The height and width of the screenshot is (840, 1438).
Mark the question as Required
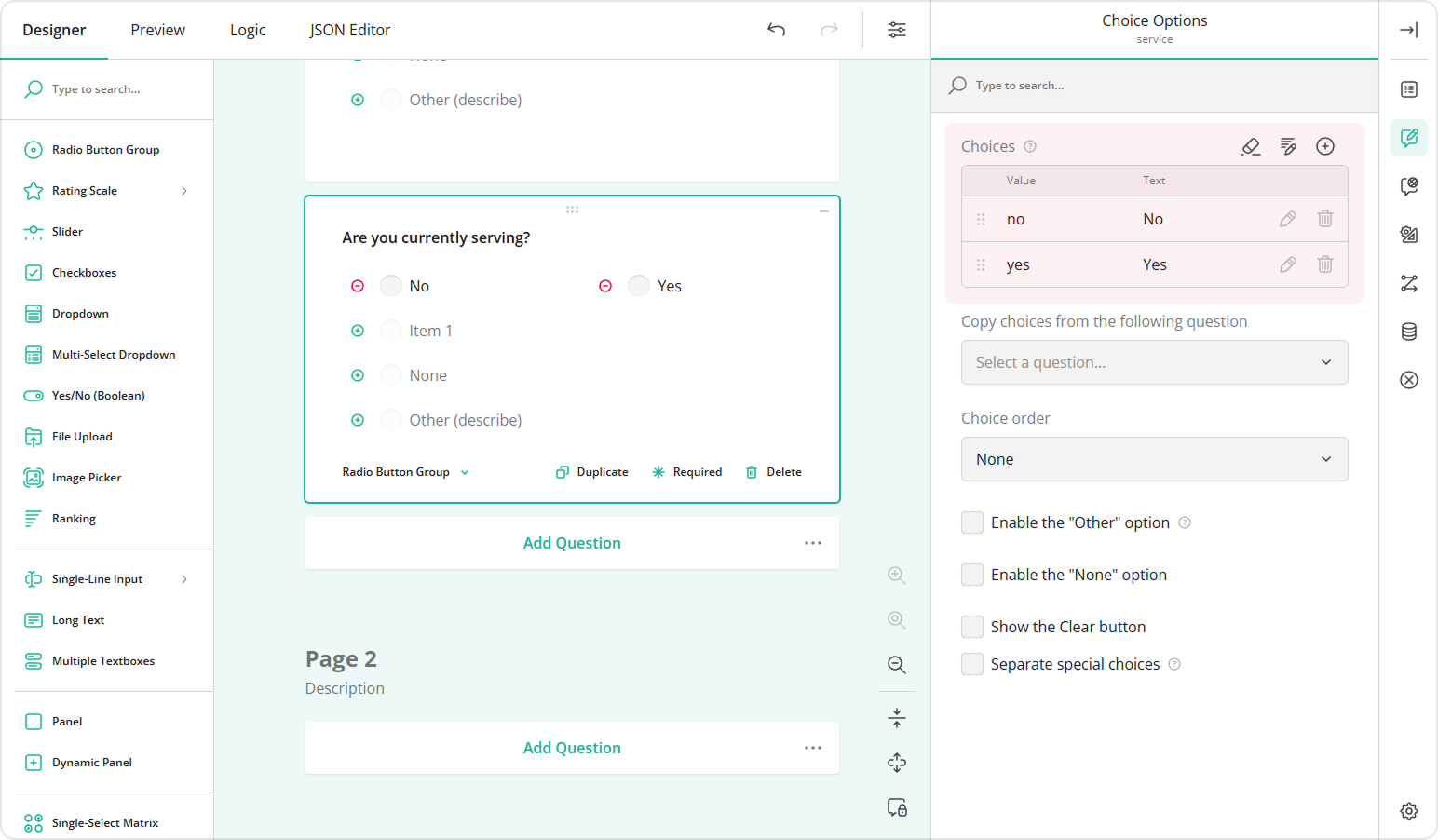point(687,471)
